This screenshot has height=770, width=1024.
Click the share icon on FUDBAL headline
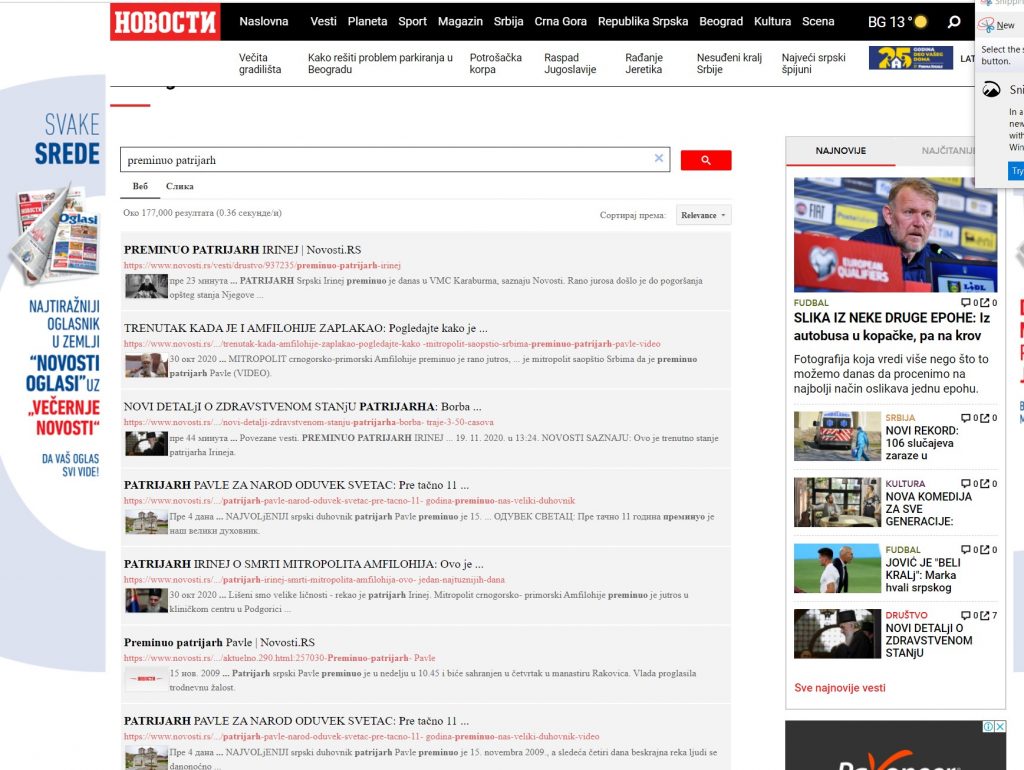[x=984, y=302]
